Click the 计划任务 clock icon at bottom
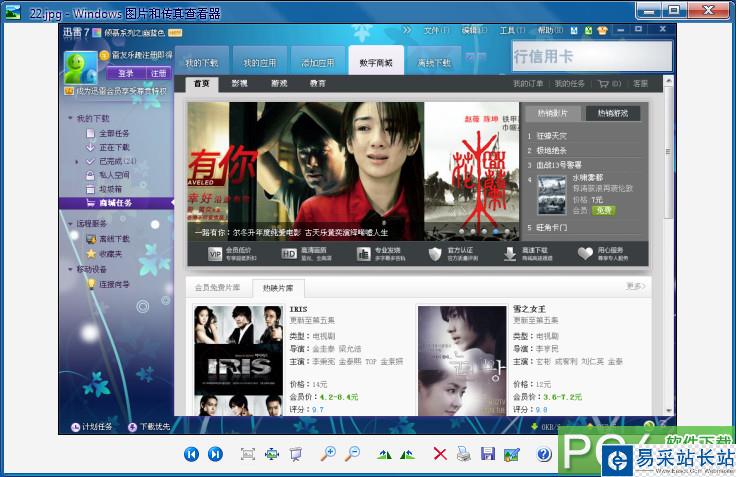Image resolution: width=736 pixels, height=477 pixels. tap(75, 427)
